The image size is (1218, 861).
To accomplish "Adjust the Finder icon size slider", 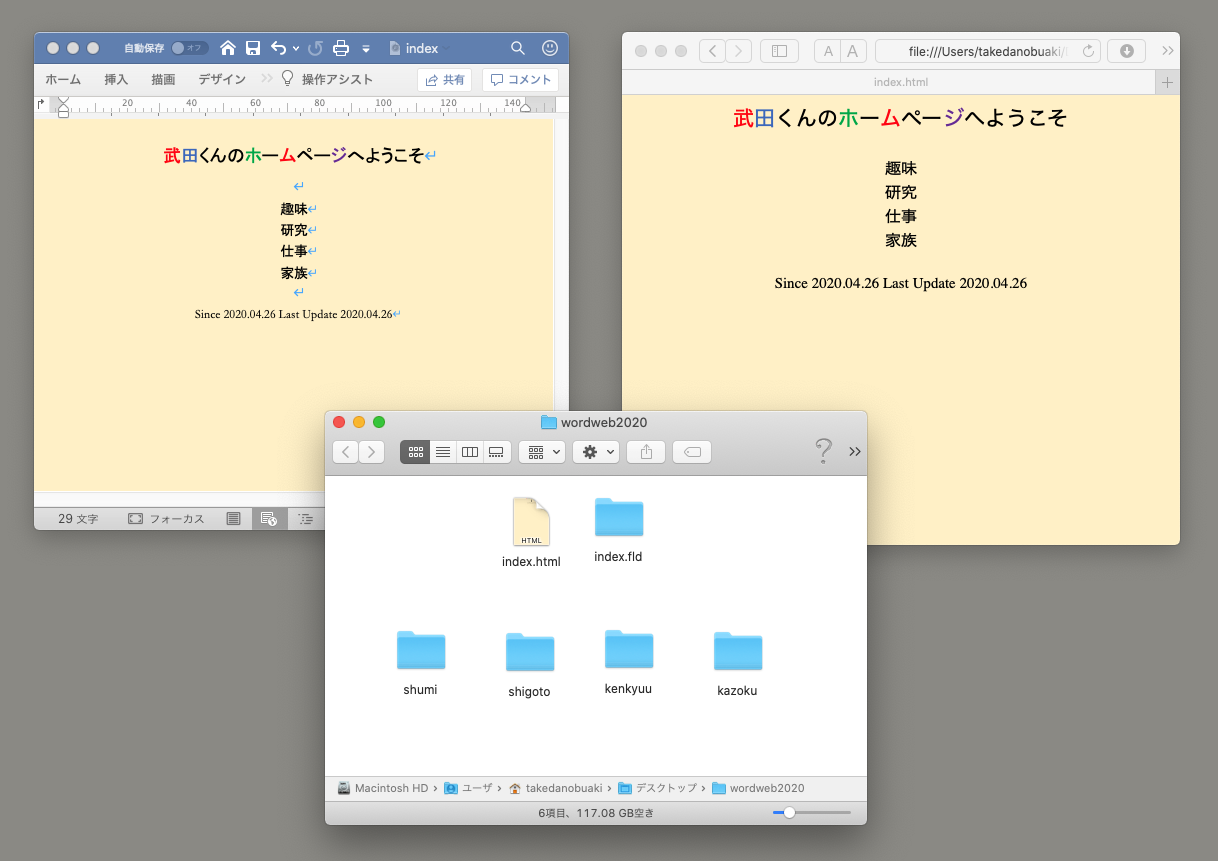I will tap(789, 813).
